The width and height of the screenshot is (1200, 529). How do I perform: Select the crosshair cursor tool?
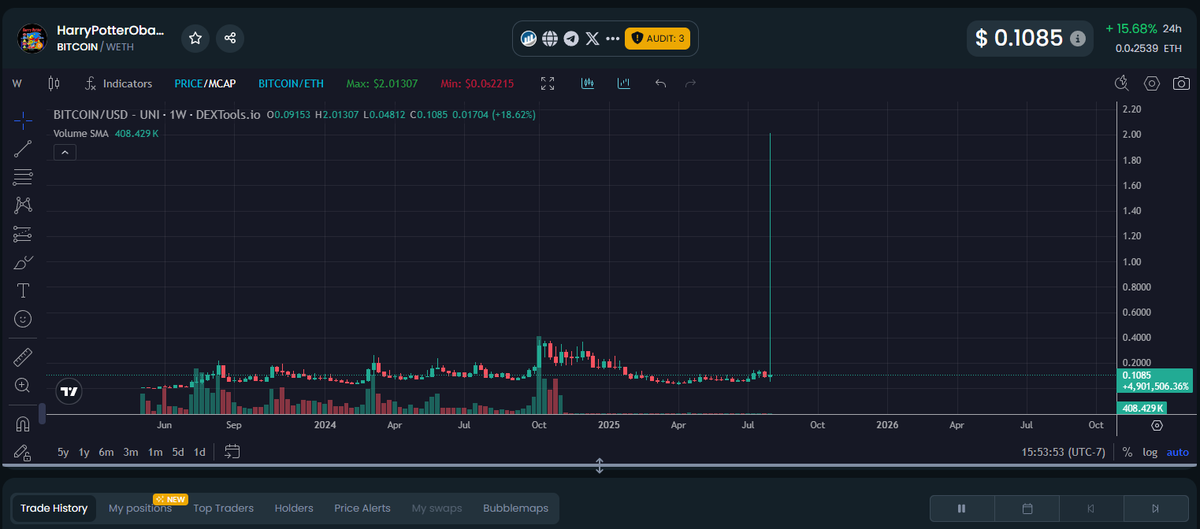[22, 120]
